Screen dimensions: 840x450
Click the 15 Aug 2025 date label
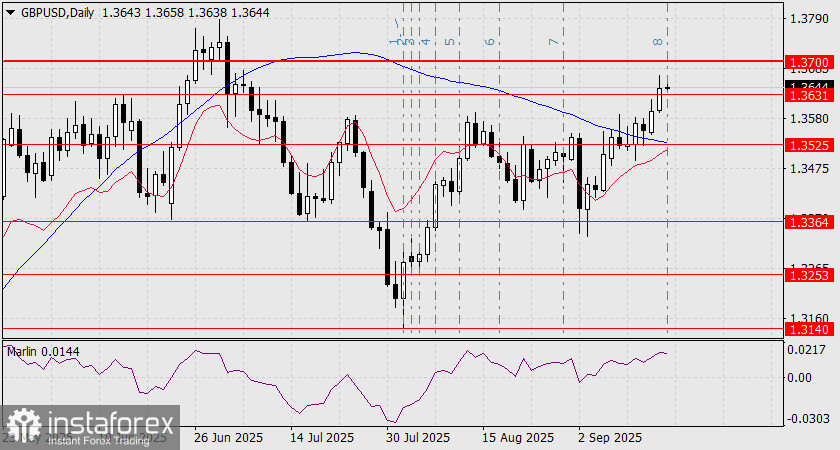[518, 437]
